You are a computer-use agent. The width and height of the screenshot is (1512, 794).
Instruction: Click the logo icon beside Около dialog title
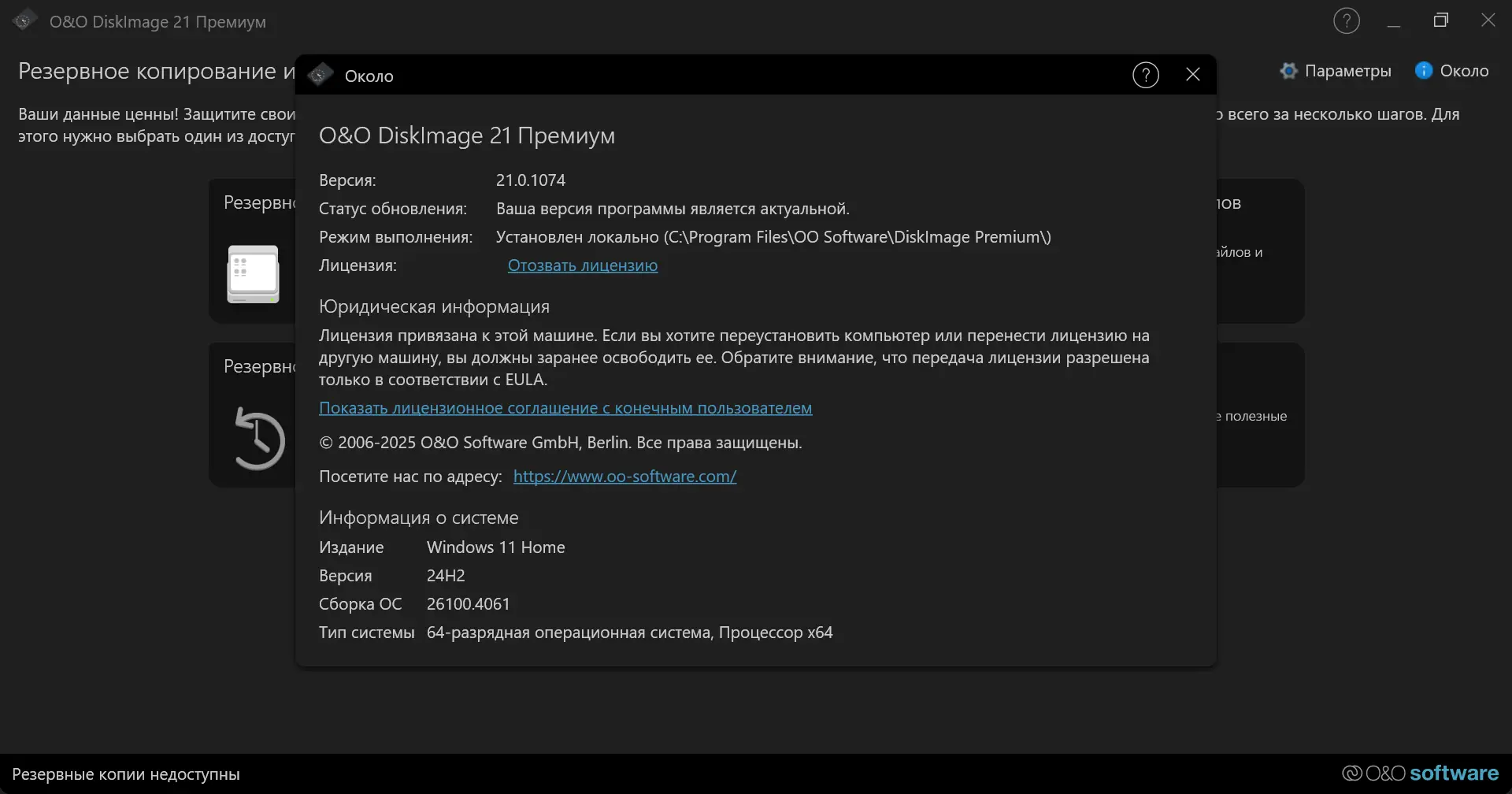tap(321, 76)
